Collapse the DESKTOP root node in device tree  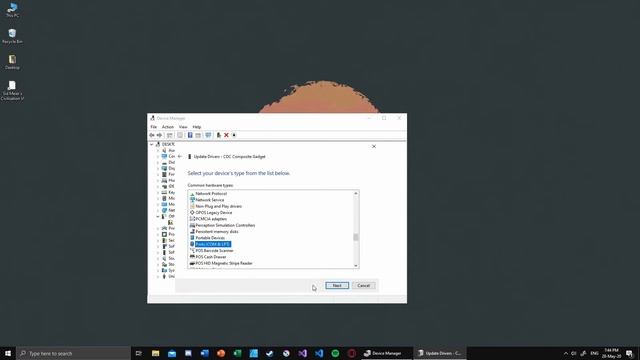tap(151, 144)
